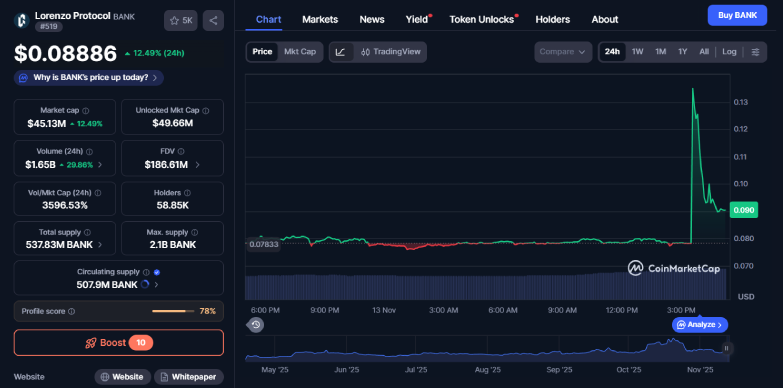Screen dimensions: 783x388
Task: Click info icon beside FDV
Action: pyautogui.click(x=181, y=151)
